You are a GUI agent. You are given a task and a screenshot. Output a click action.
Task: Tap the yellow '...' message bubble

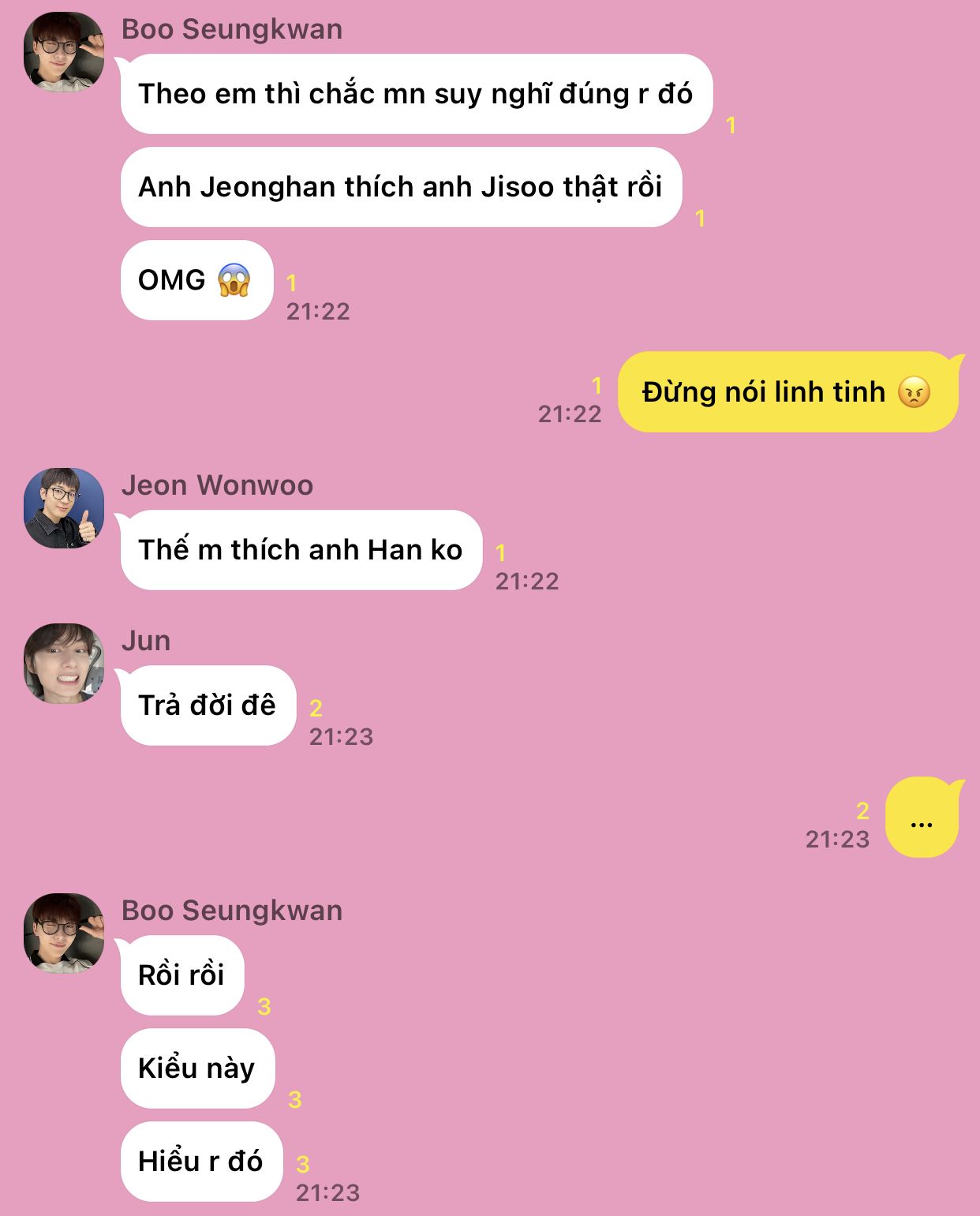pos(923,818)
